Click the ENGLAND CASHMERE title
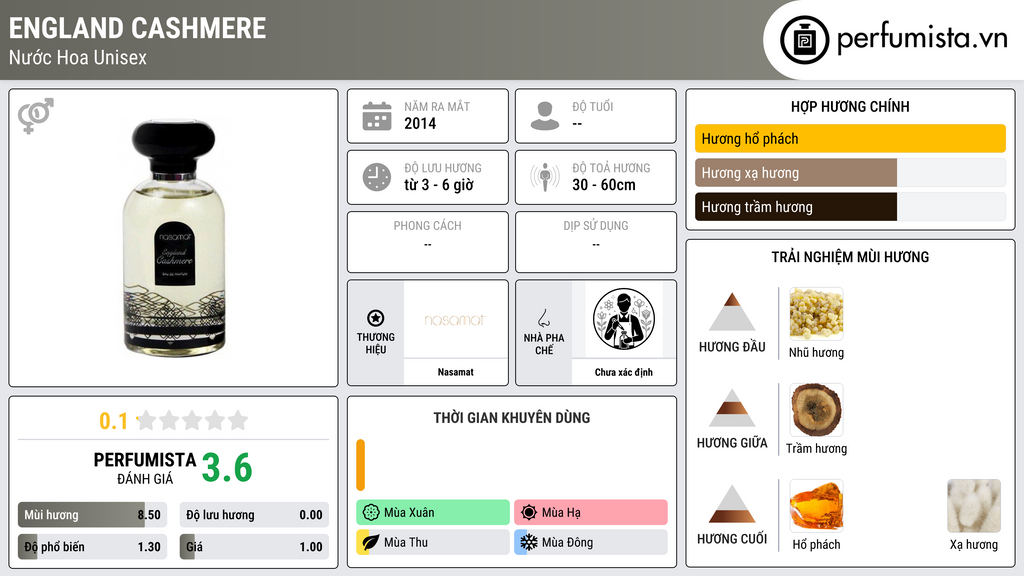Image resolution: width=1024 pixels, height=576 pixels. tap(137, 28)
